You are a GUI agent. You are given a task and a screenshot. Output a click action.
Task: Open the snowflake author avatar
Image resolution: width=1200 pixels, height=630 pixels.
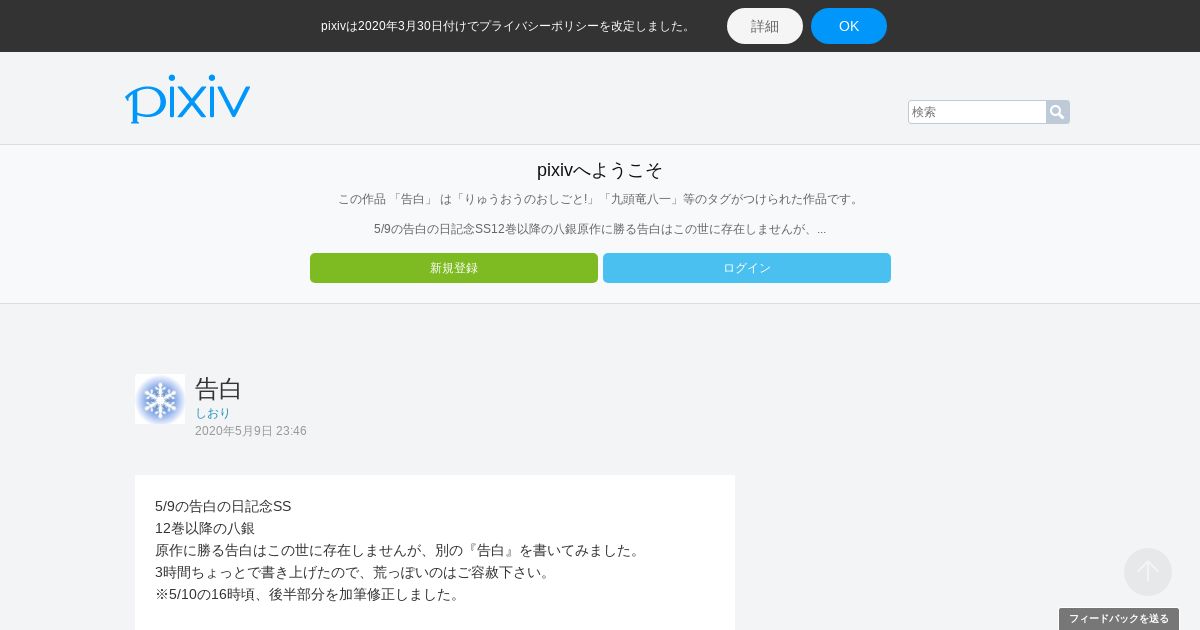(x=160, y=399)
